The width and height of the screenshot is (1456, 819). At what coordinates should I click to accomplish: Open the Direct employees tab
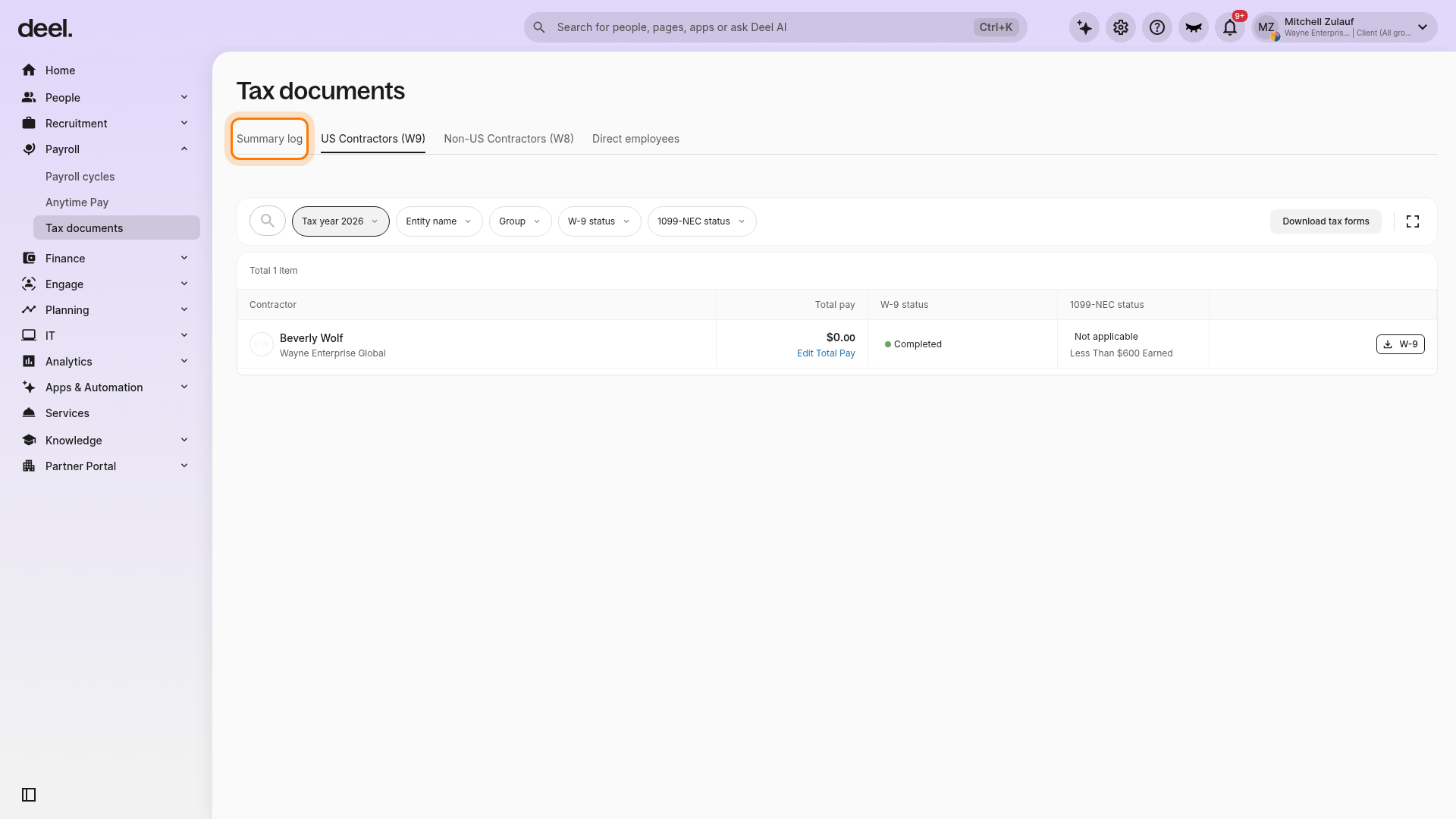635,139
